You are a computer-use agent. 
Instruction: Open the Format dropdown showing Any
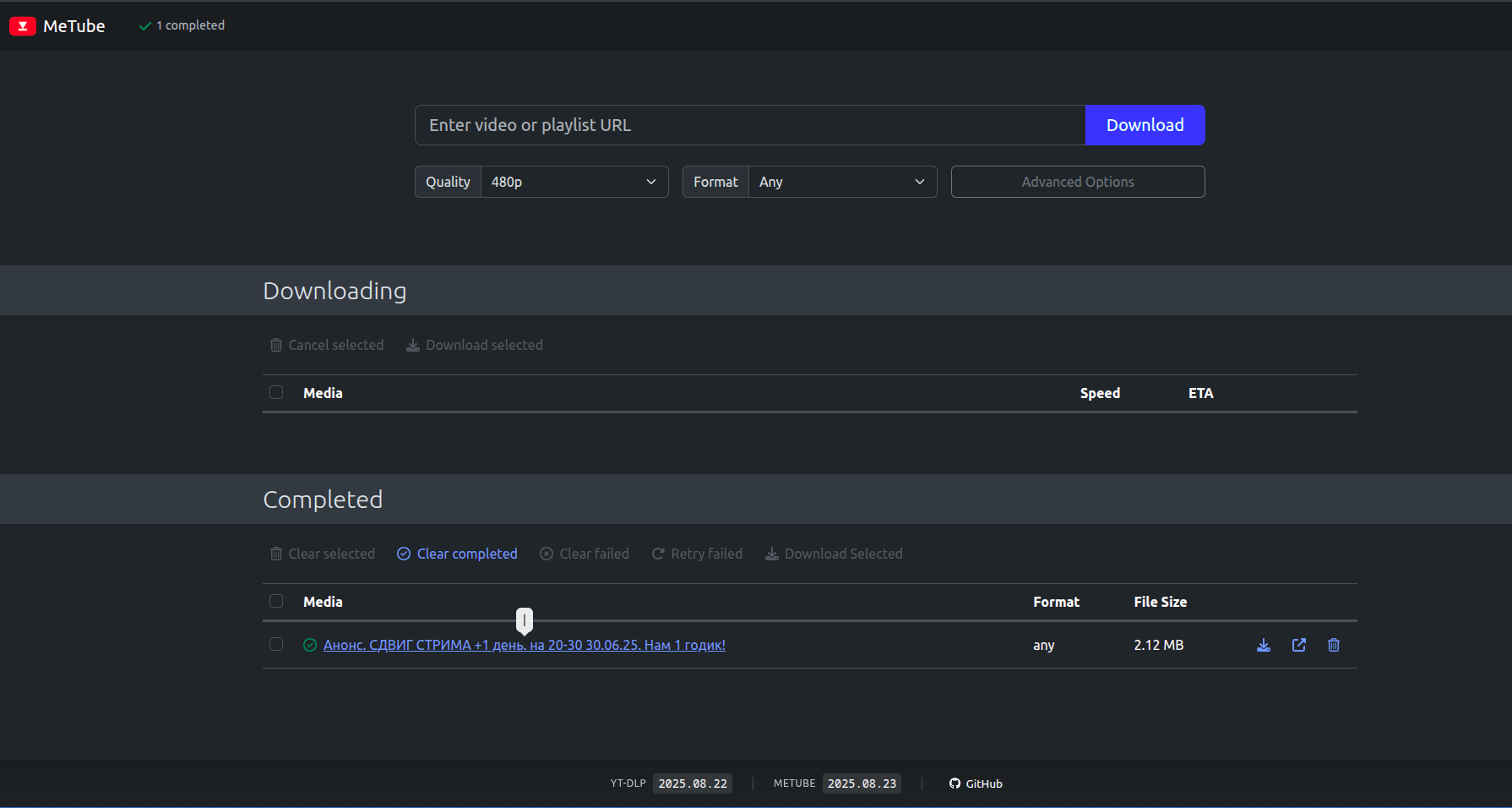(x=842, y=182)
